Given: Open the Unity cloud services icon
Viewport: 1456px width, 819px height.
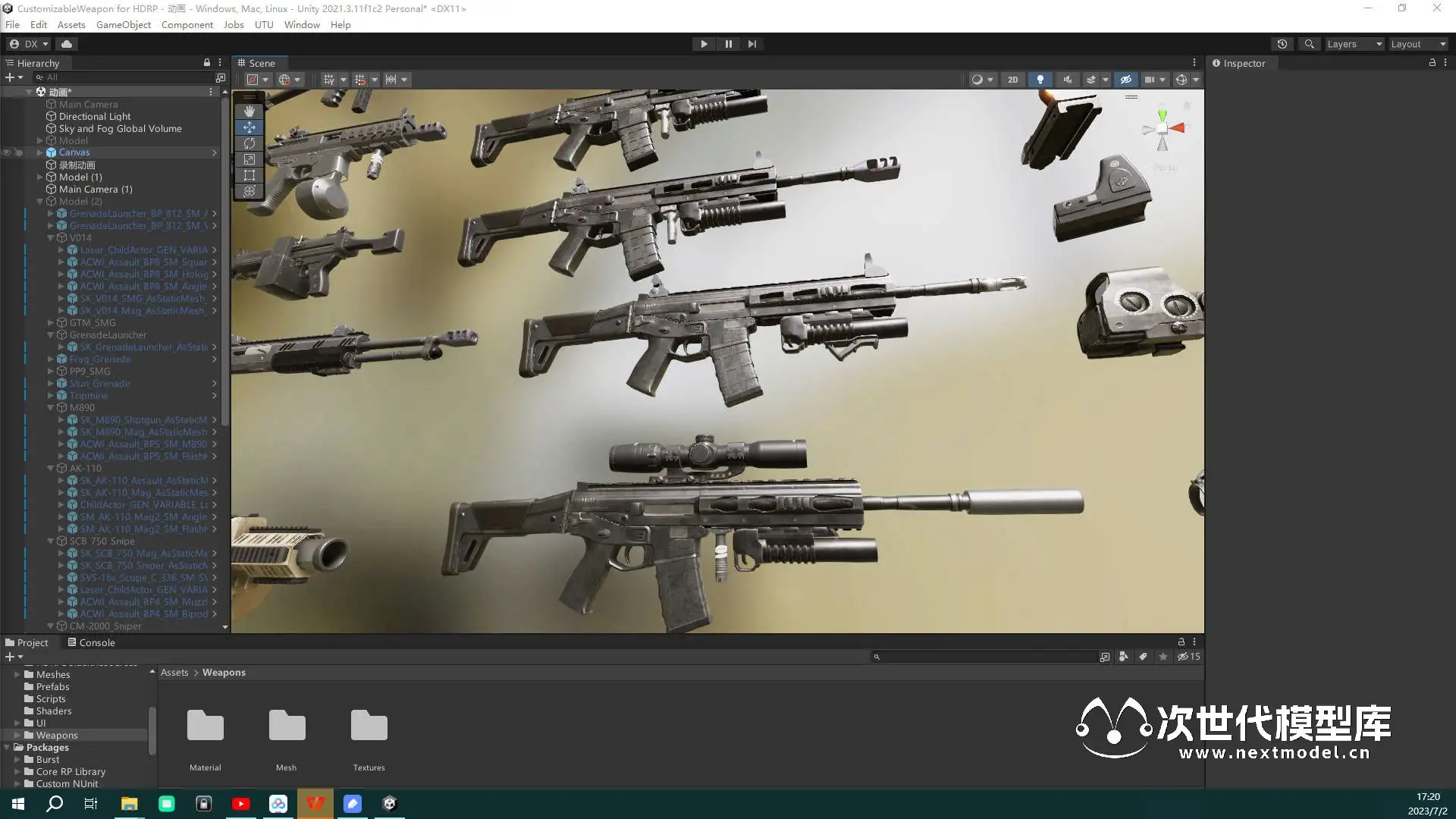Looking at the screenshot, I should [x=67, y=44].
